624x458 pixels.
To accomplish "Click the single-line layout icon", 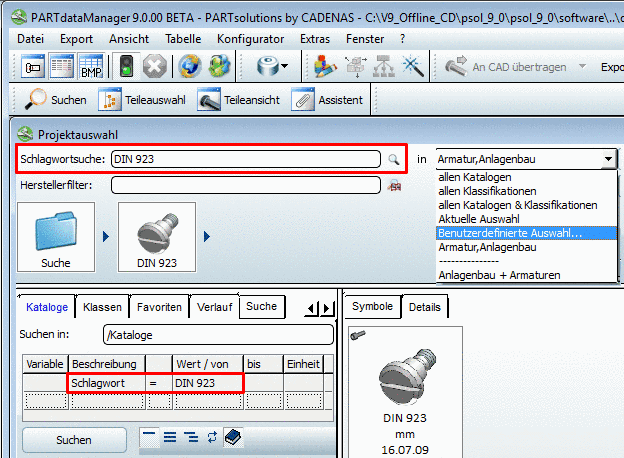I will point(149,437).
